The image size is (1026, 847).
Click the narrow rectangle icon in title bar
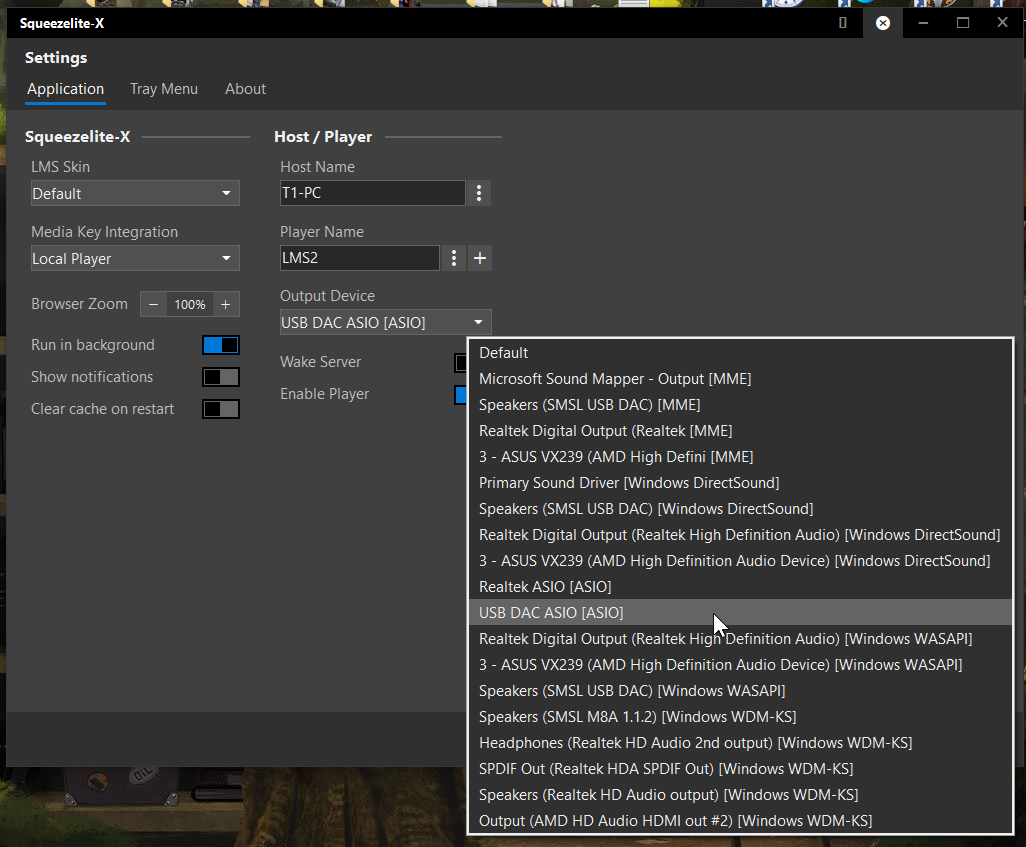(843, 23)
